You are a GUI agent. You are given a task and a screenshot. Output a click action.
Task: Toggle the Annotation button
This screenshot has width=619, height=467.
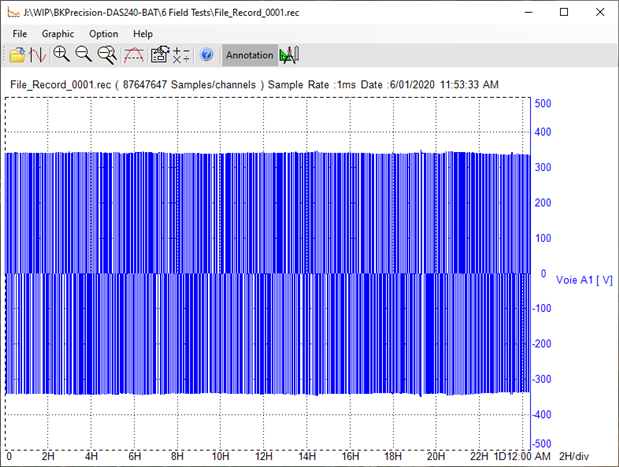[x=249, y=55]
